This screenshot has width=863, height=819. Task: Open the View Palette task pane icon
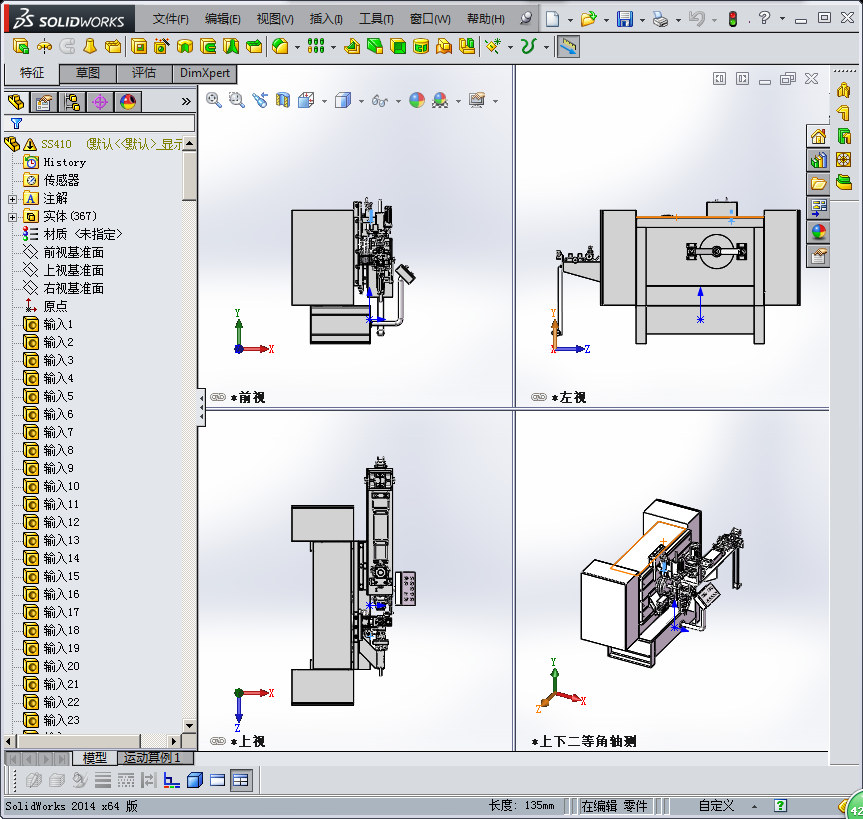click(x=818, y=208)
